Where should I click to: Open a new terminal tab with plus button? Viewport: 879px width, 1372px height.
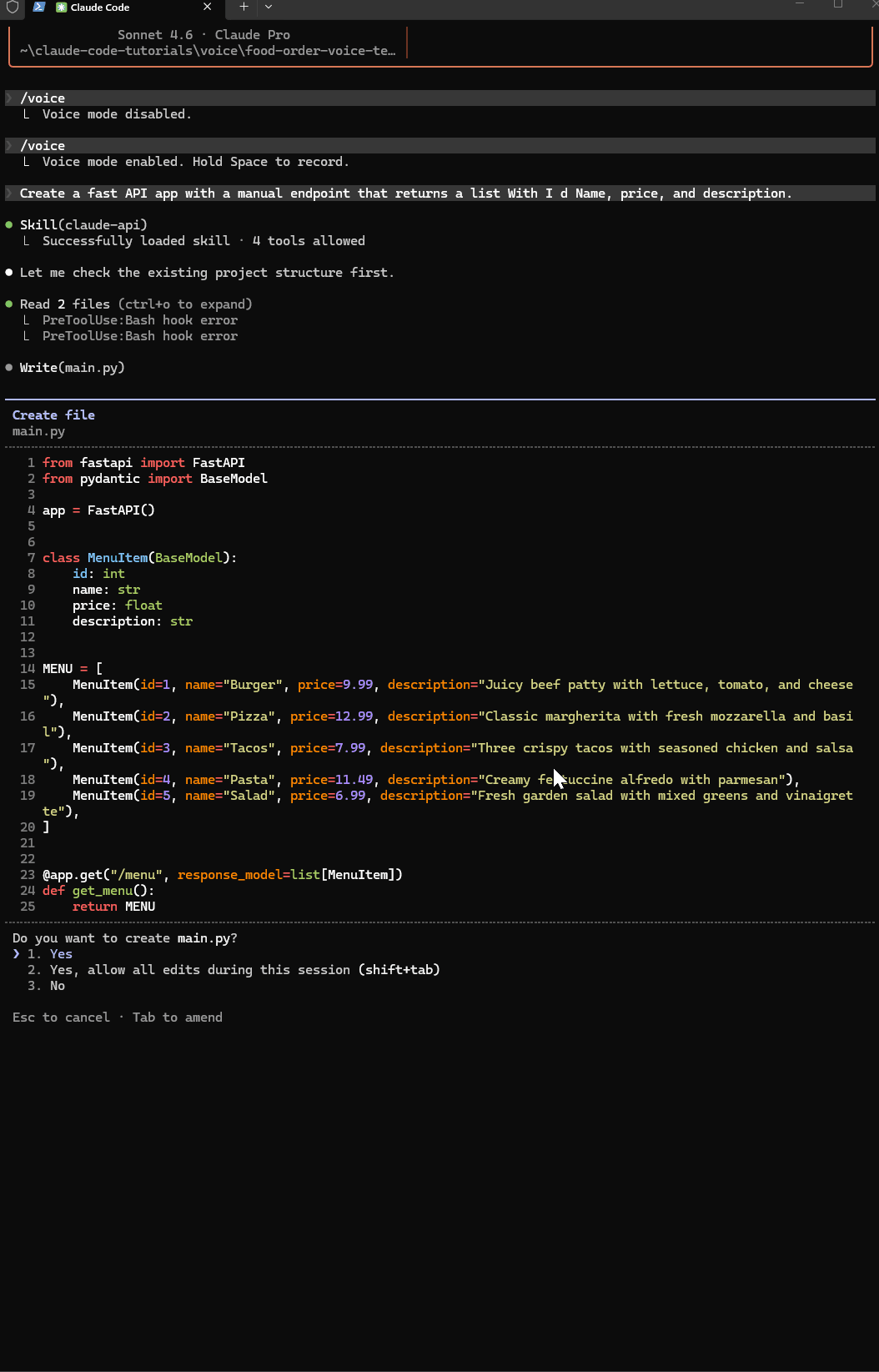pyautogui.click(x=244, y=7)
